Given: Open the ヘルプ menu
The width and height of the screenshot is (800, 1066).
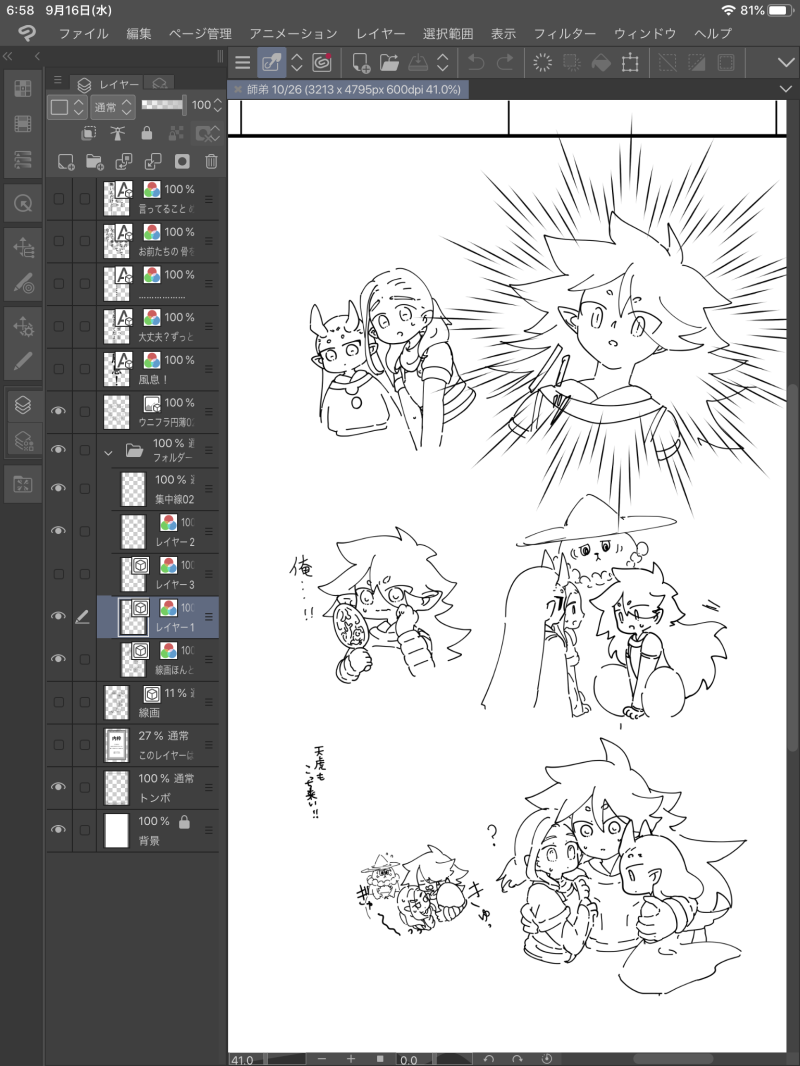Looking at the screenshot, I should (x=712, y=33).
